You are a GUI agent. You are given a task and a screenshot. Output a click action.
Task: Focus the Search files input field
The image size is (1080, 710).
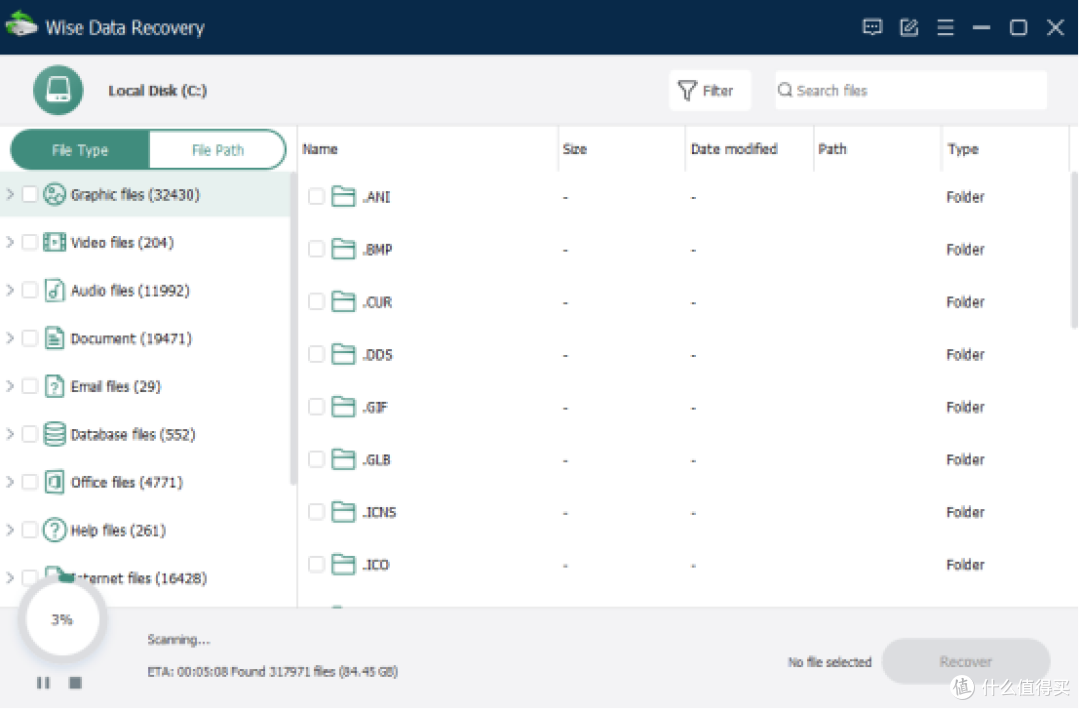(x=911, y=90)
